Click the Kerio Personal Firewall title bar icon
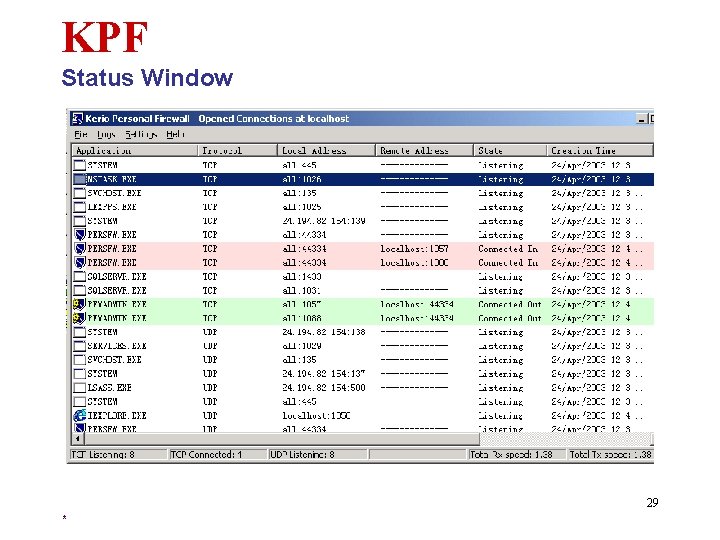This screenshot has height=540, width=720. (78, 118)
